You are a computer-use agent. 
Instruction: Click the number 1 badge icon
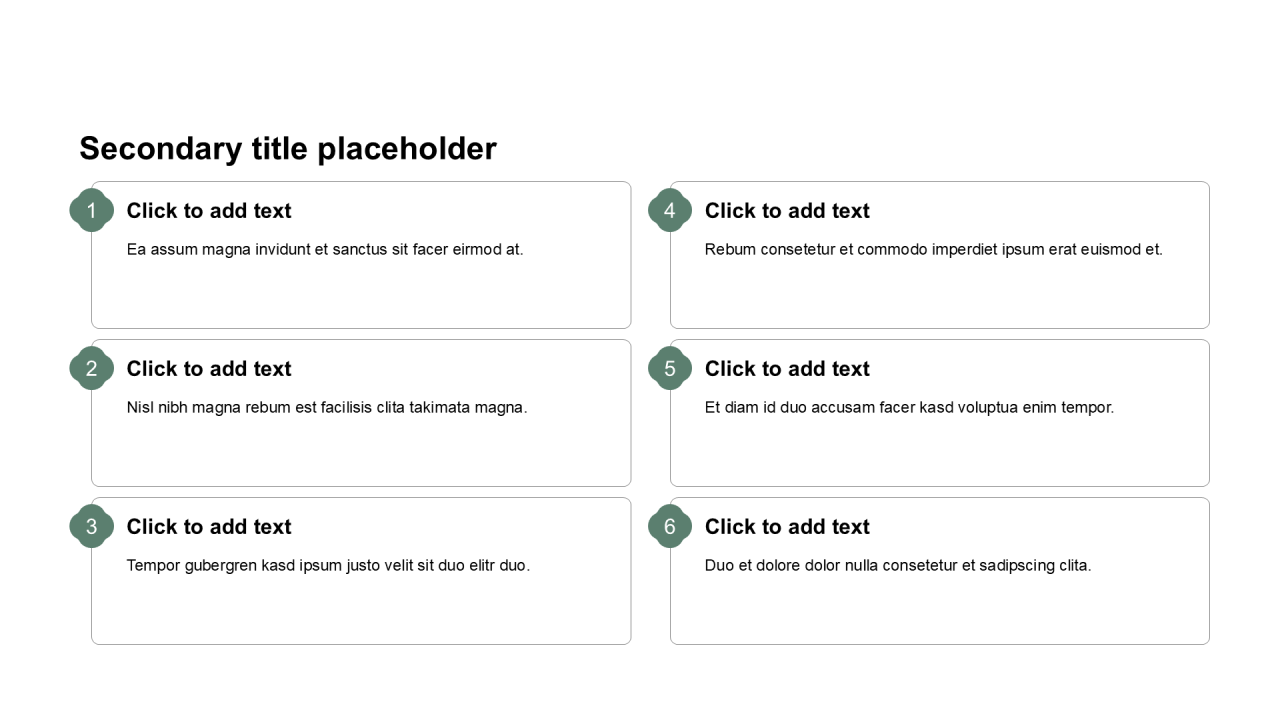tap(91, 210)
